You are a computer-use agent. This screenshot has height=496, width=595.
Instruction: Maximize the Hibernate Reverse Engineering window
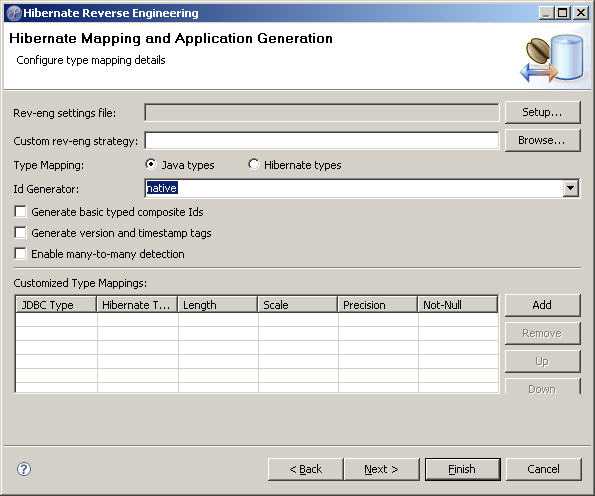click(563, 13)
